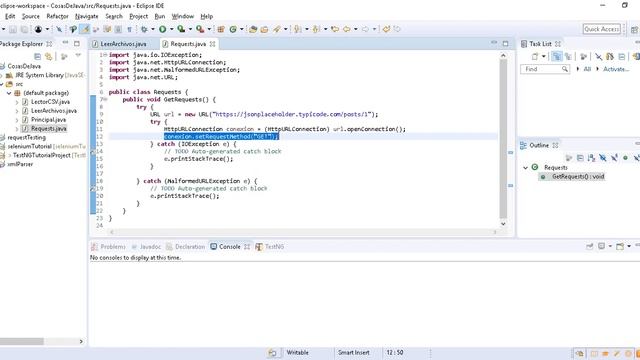Switch to the TestNG tab
Image resolution: width=640 pixels, height=360 pixels.
coord(269,247)
